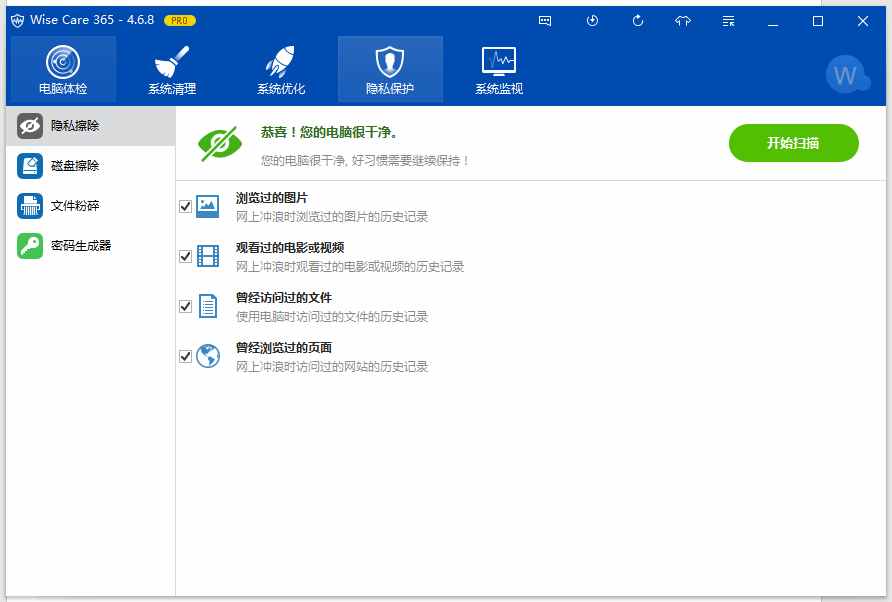Uncheck the 曾经浏览过的页面 checkbox
The image size is (892, 602).
click(x=185, y=357)
